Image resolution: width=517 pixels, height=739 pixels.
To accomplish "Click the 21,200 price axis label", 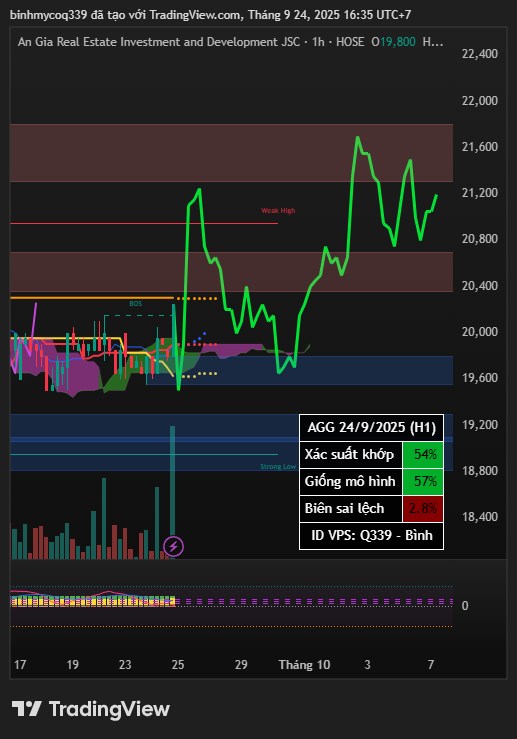I will 480,193.
